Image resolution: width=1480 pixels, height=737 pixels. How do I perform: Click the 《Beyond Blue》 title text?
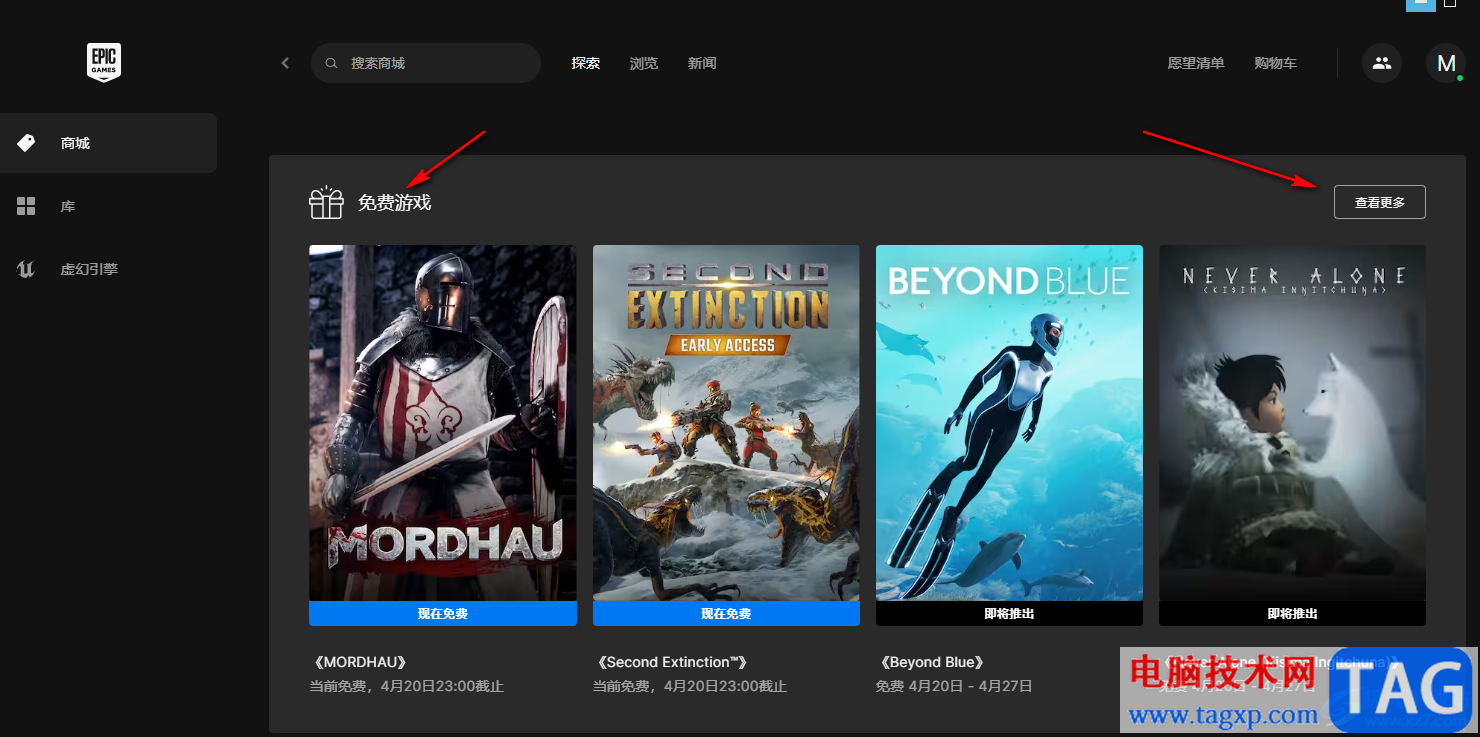(933, 662)
